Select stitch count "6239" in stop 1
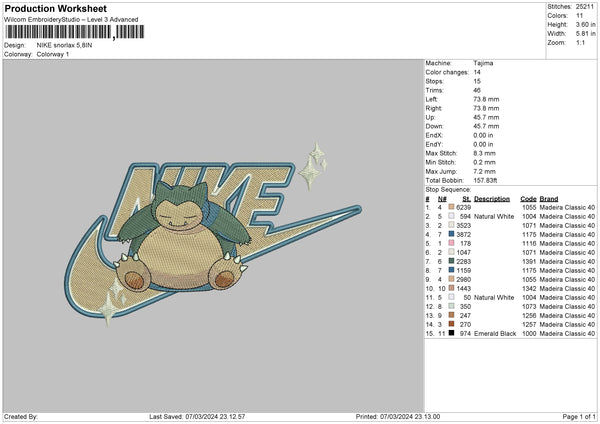The height and width of the screenshot is (424, 600). point(463,207)
